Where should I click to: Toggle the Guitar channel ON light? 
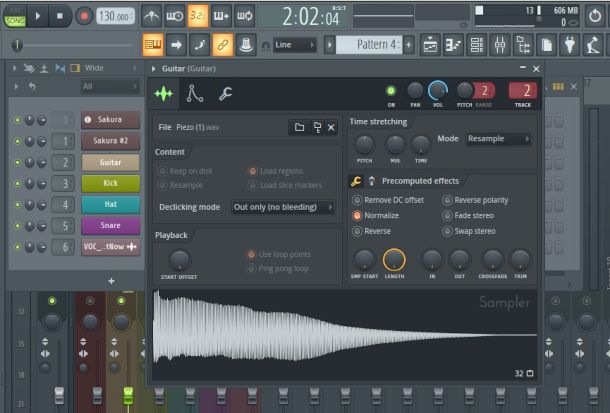click(x=391, y=91)
